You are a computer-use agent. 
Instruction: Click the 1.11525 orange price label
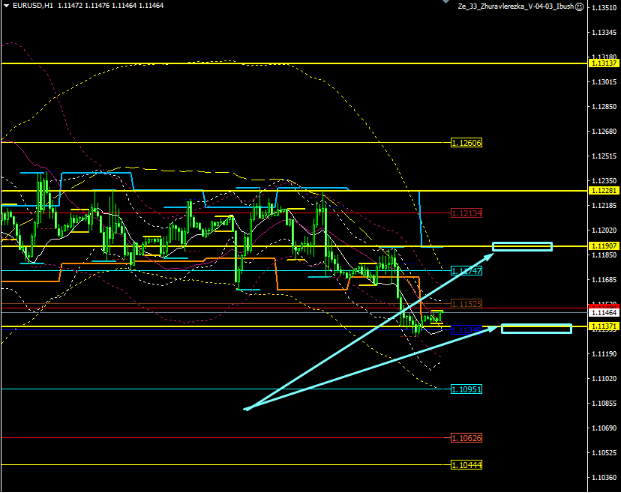click(466, 303)
